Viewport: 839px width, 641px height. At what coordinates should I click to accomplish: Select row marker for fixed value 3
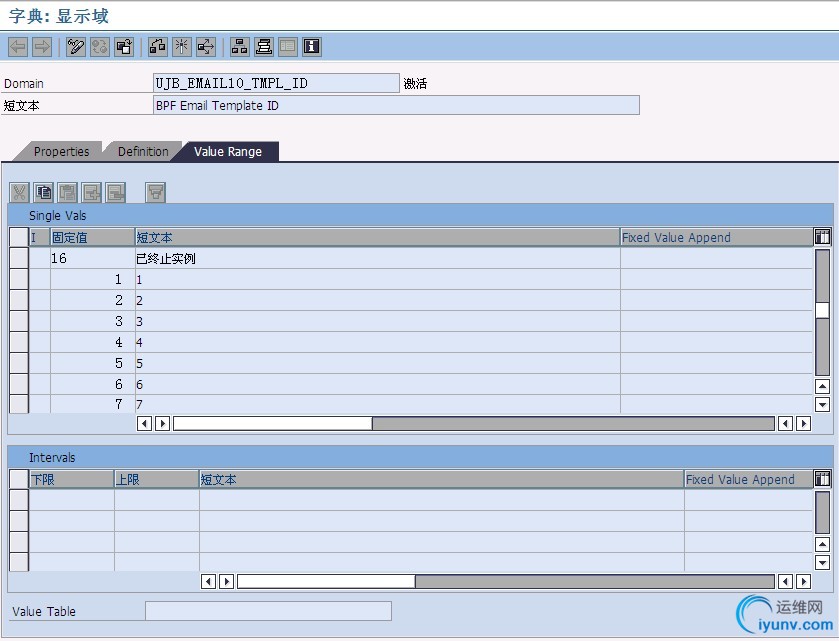19,321
